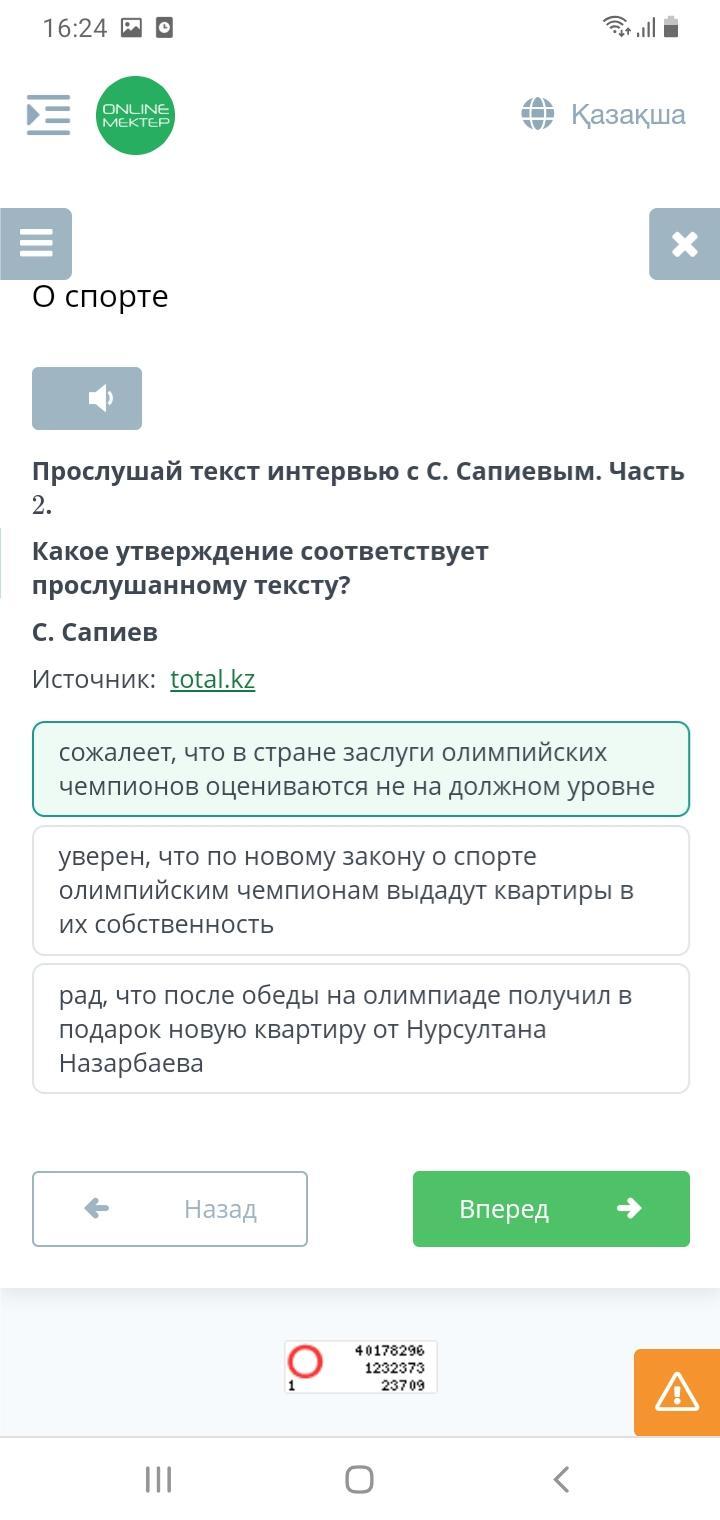
Task: Go back with Назад button
Action: click(170, 1209)
